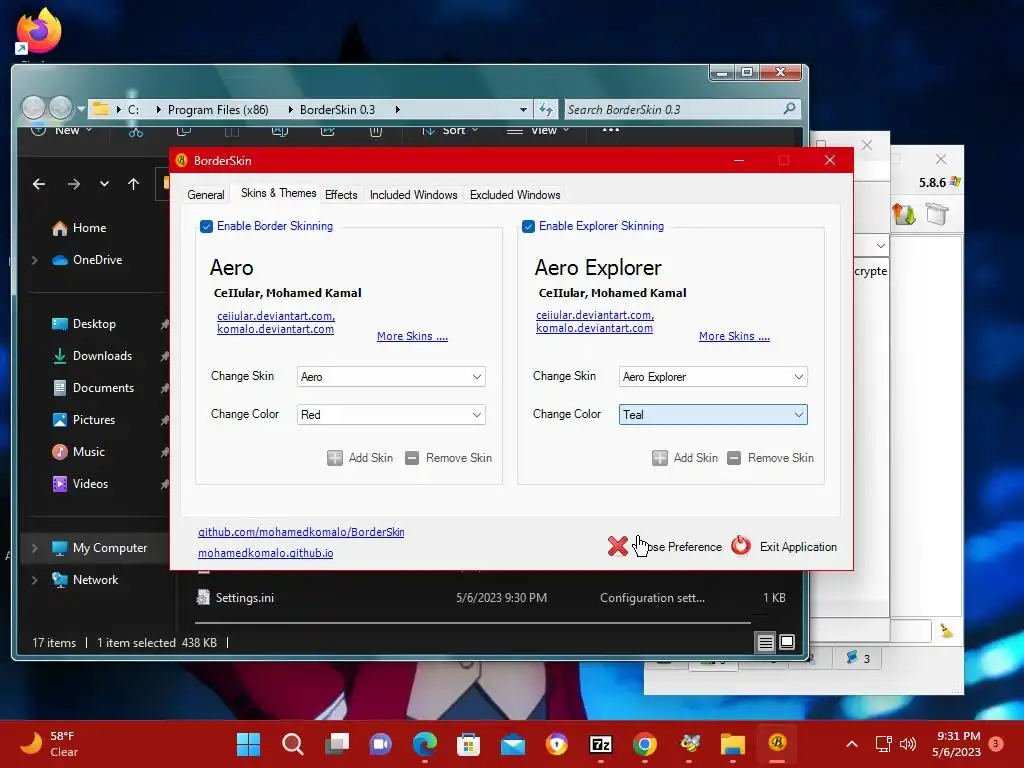
Task: Open the mohamedkomalo.github.io link
Action: (x=265, y=553)
